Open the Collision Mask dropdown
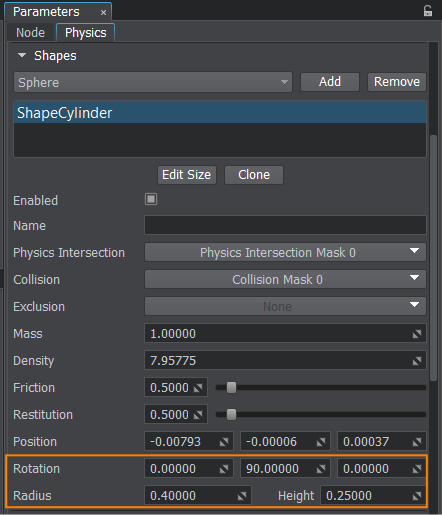This screenshot has width=442, height=515. coord(285,280)
